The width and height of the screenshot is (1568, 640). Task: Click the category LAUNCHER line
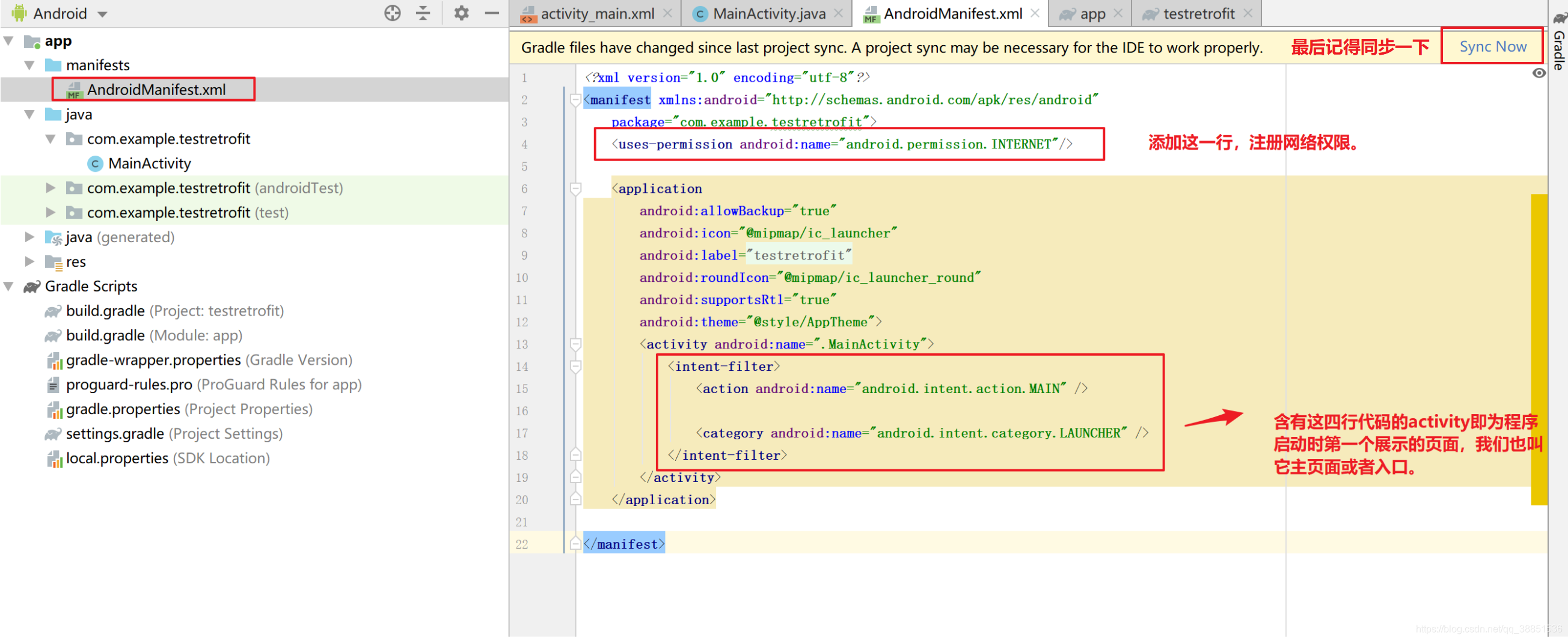(922, 434)
